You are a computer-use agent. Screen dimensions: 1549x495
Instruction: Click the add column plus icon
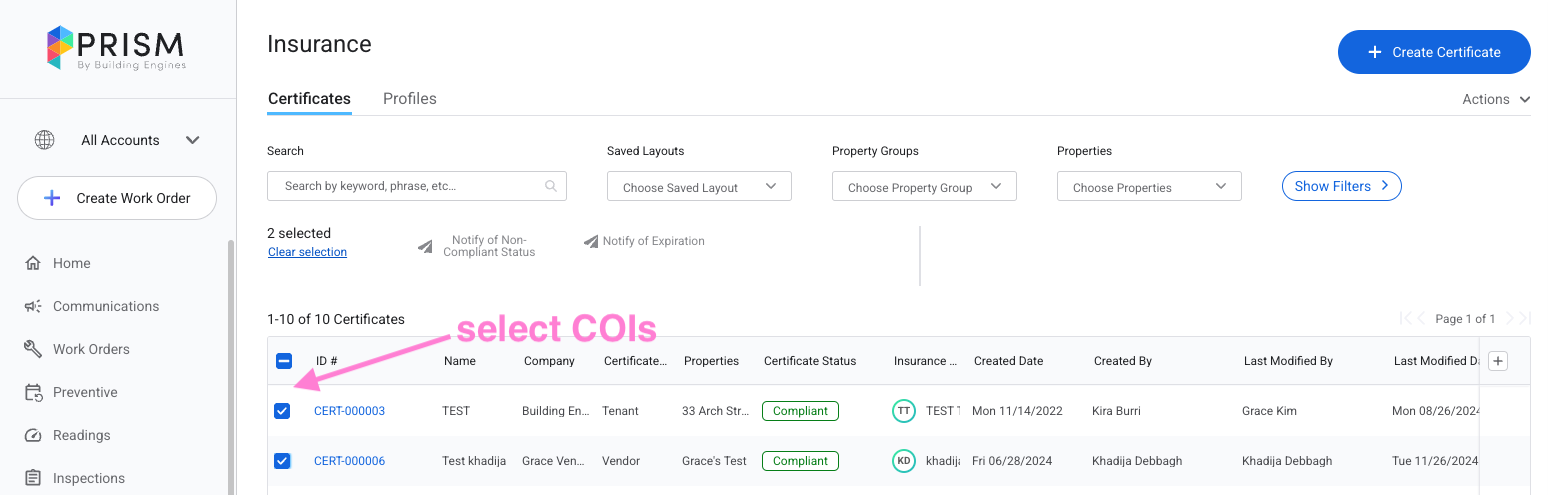click(x=1497, y=361)
